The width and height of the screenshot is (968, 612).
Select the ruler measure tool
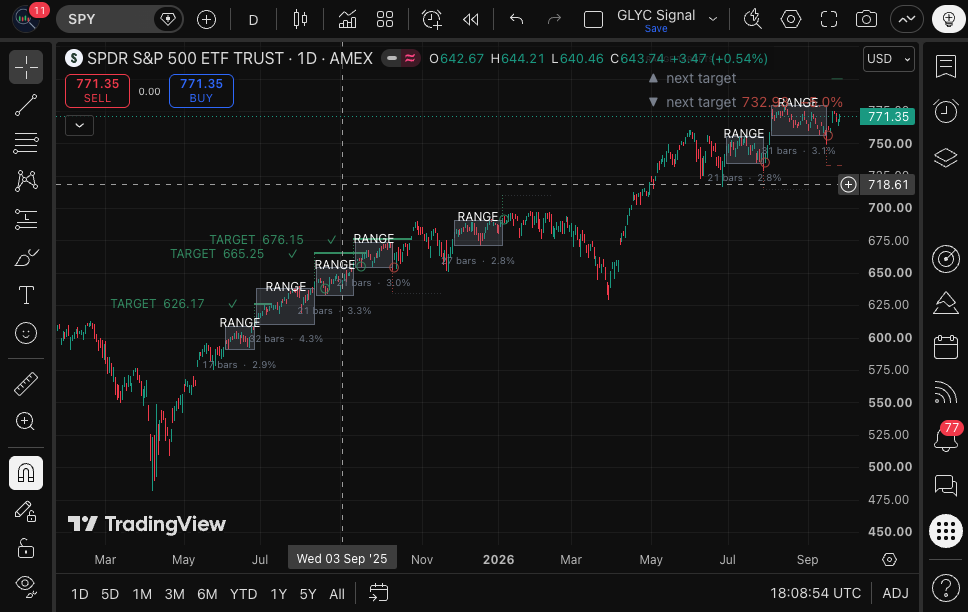(x=26, y=384)
